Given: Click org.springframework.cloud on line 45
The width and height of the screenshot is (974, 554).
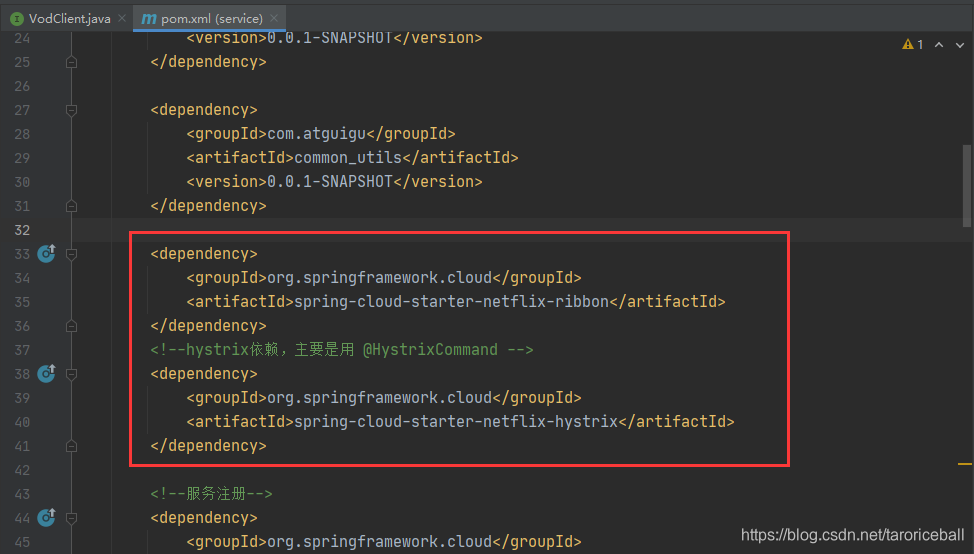Looking at the screenshot, I should tap(380, 542).
